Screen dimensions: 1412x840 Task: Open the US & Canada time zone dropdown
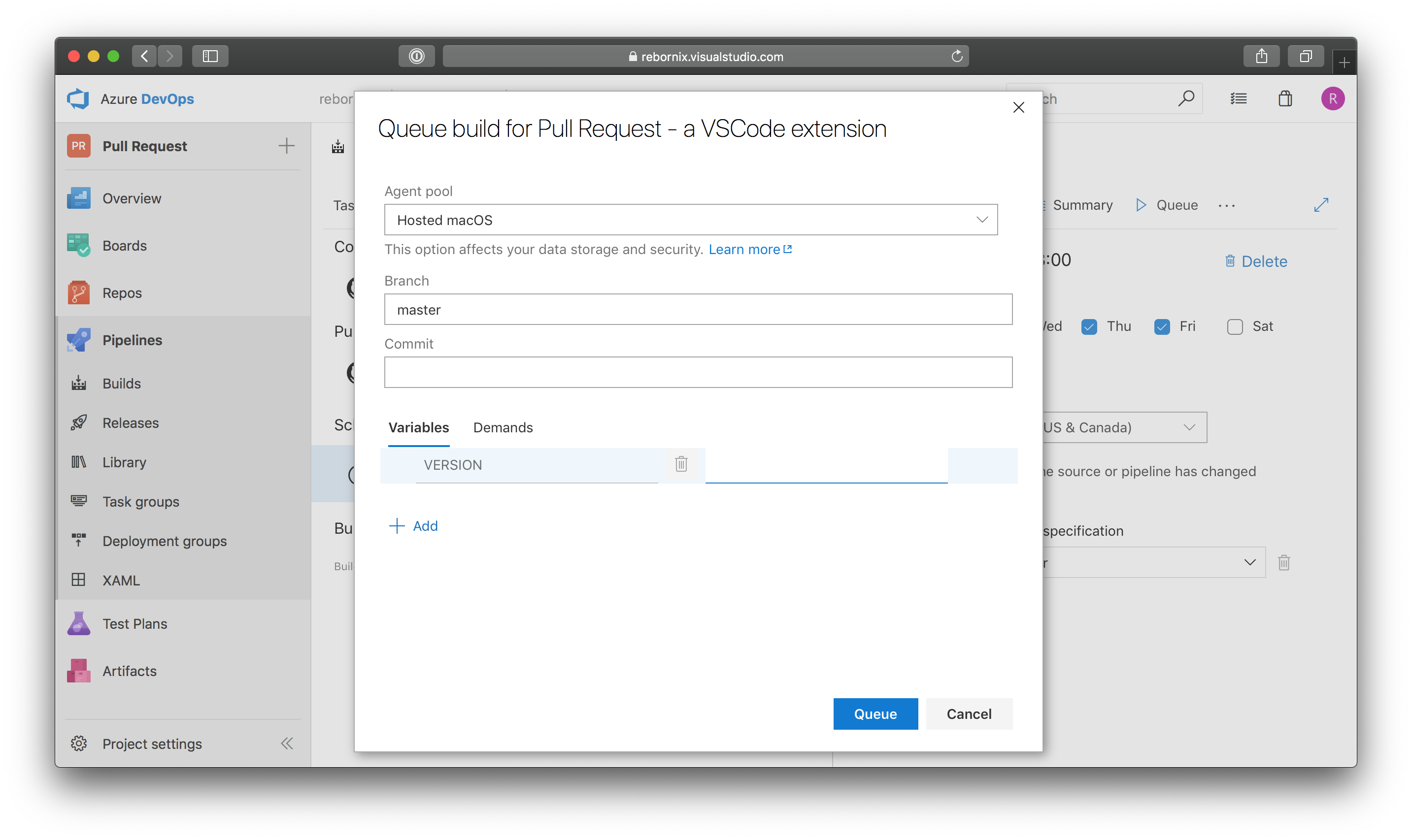coord(1124,427)
